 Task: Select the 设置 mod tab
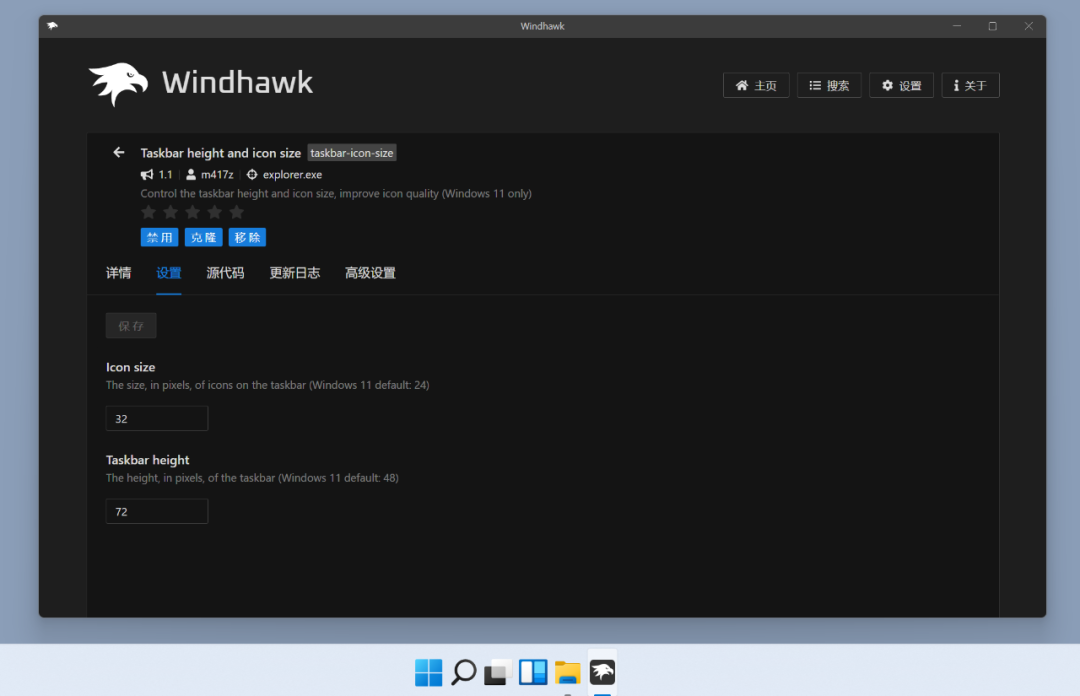pyautogui.click(x=169, y=273)
